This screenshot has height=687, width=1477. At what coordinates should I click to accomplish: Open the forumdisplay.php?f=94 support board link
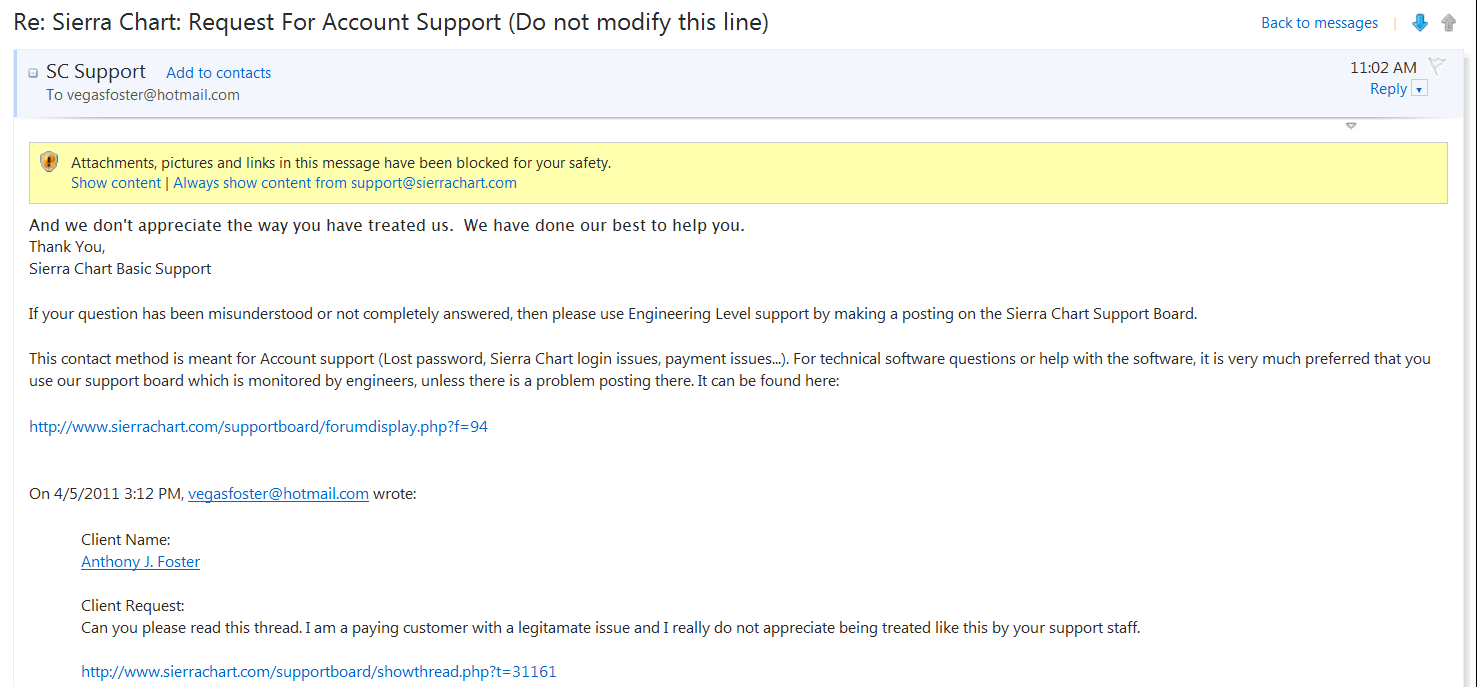258,426
